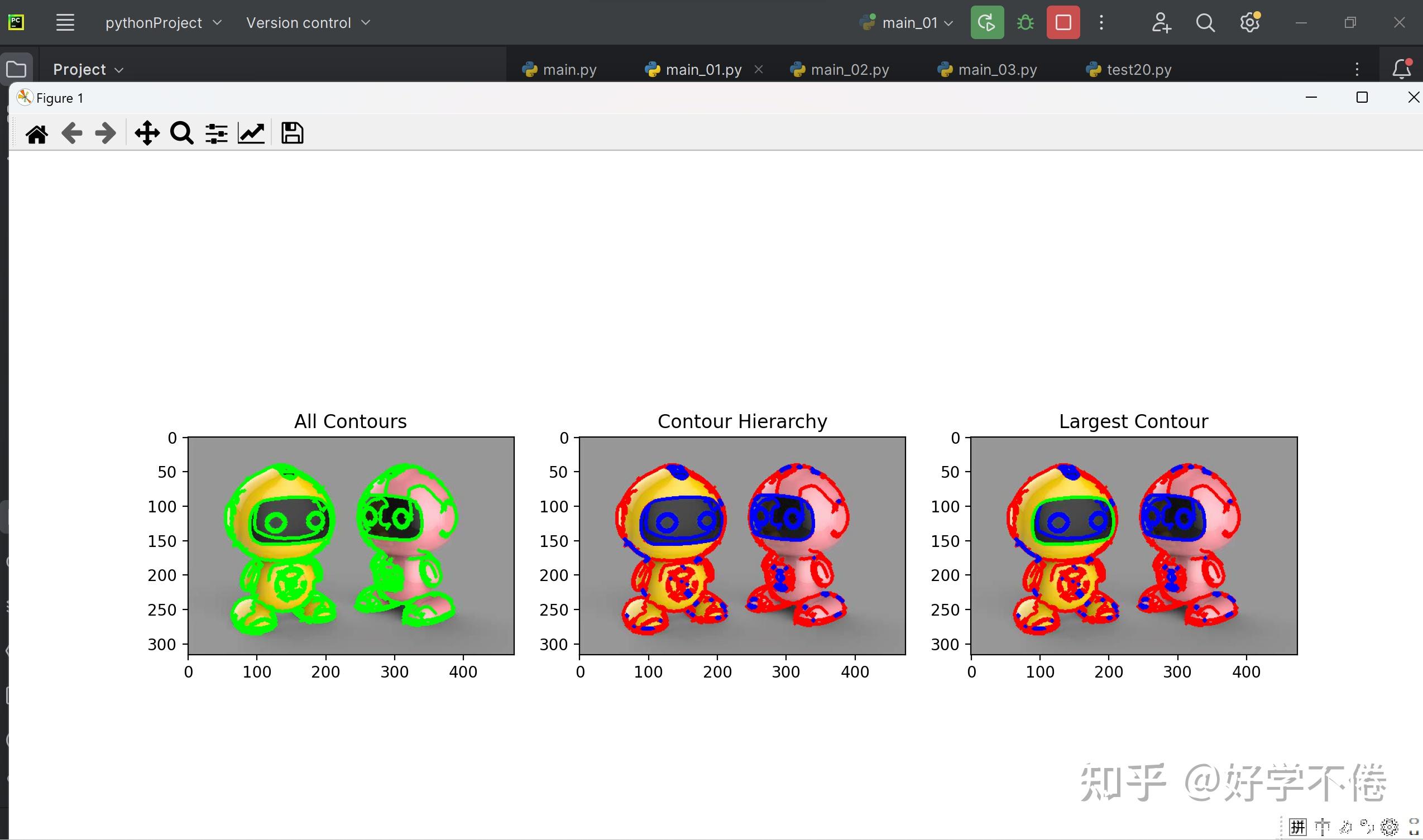Image resolution: width=1423 pixels, height=840 pixels.
Task: Go back to the previous plot view
Action: point(71,132)
